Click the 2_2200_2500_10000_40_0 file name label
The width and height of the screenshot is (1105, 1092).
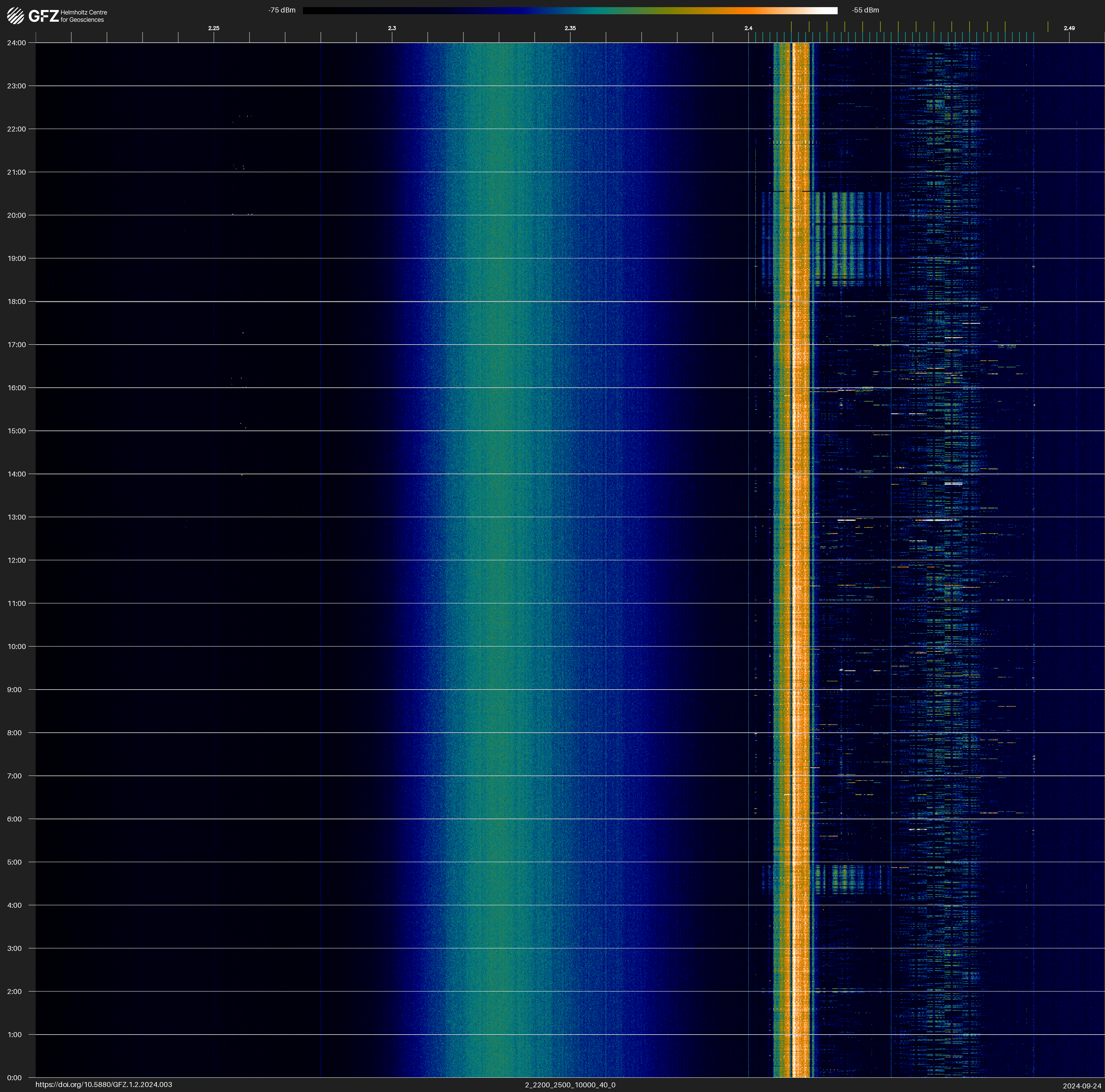point(570,1085)
